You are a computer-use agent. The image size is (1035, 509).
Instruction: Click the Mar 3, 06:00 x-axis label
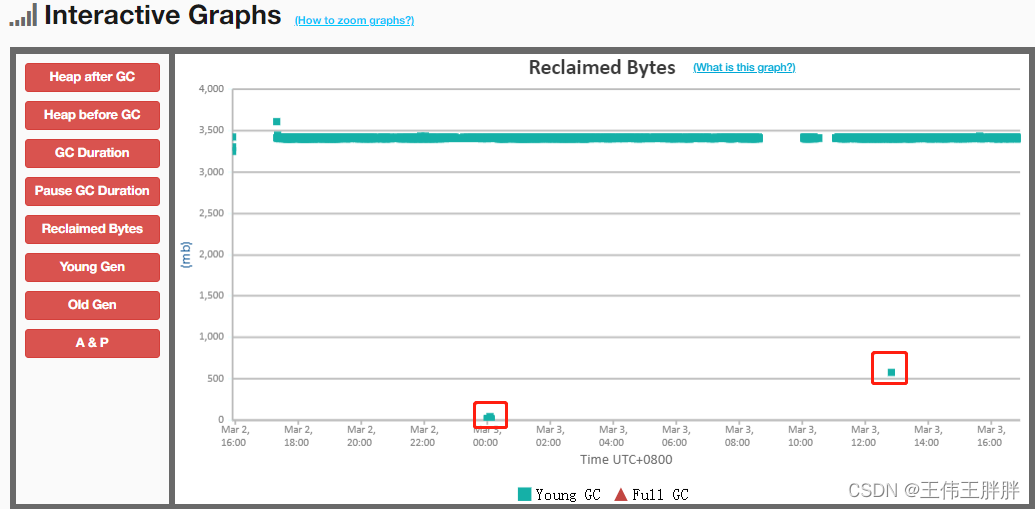pyautogui.click(x=675, y=436)
